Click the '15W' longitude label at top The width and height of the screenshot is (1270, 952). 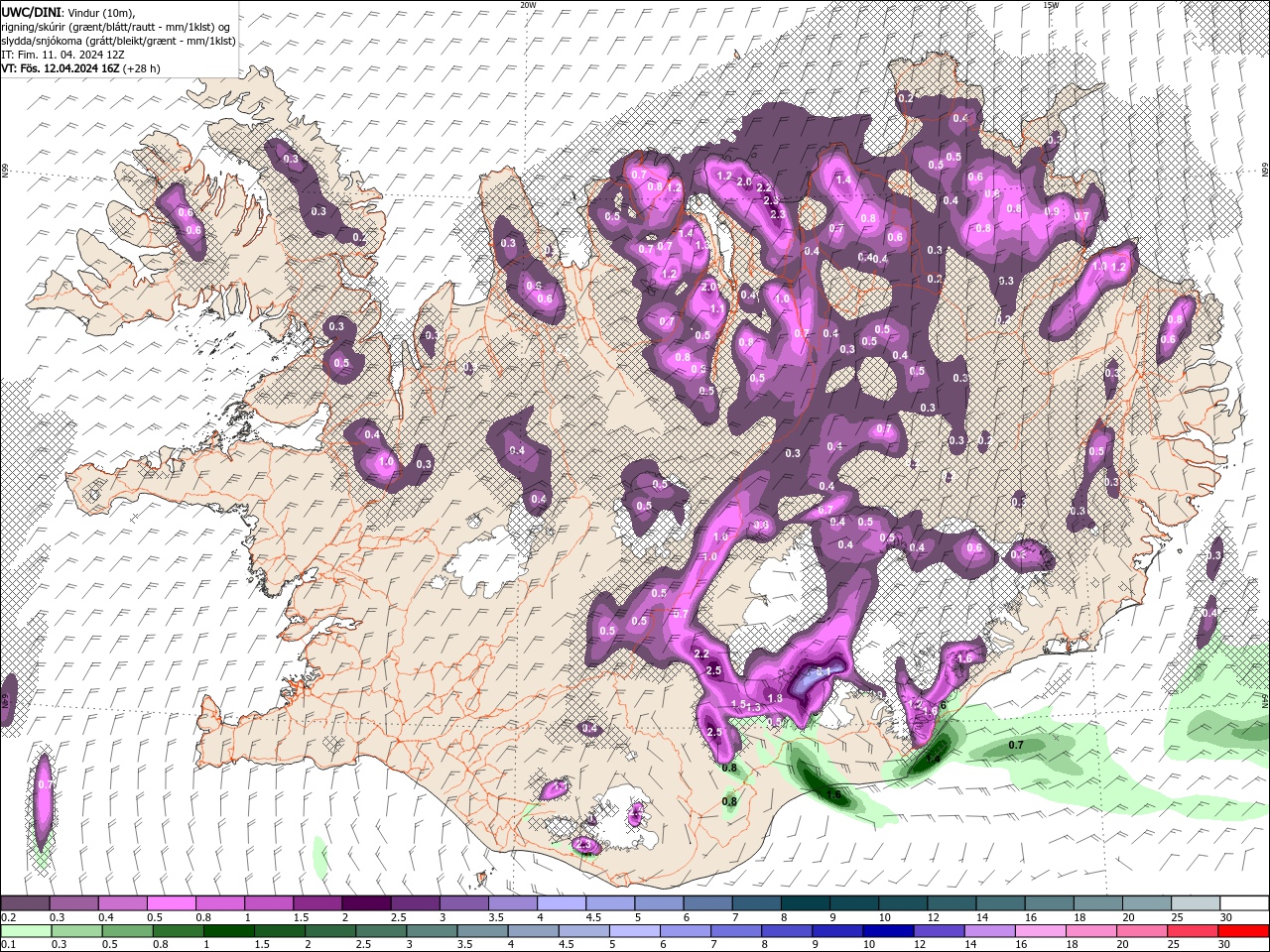(1051, 5)
